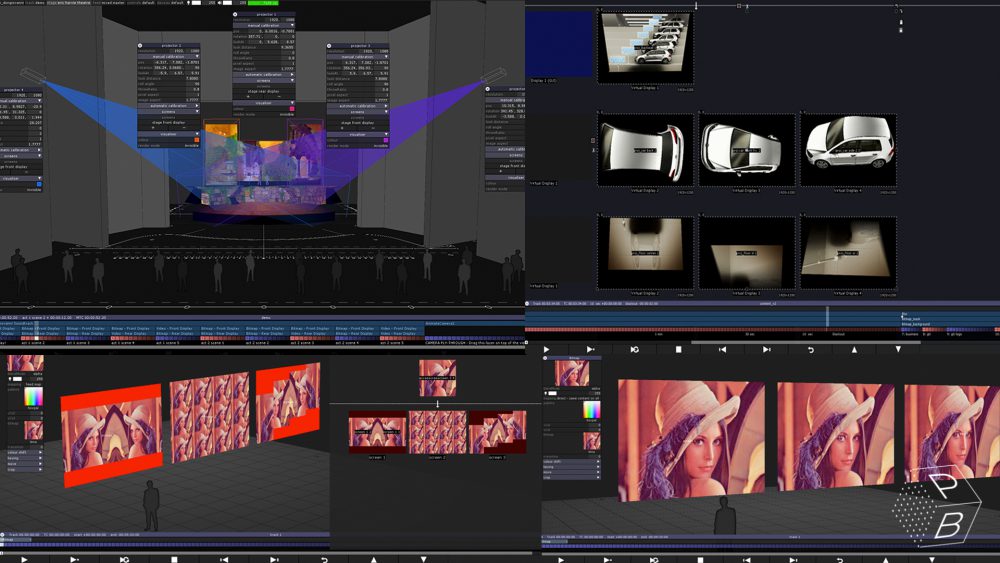Open the blue colour swatch in the left projector panel

coord(40,184)
